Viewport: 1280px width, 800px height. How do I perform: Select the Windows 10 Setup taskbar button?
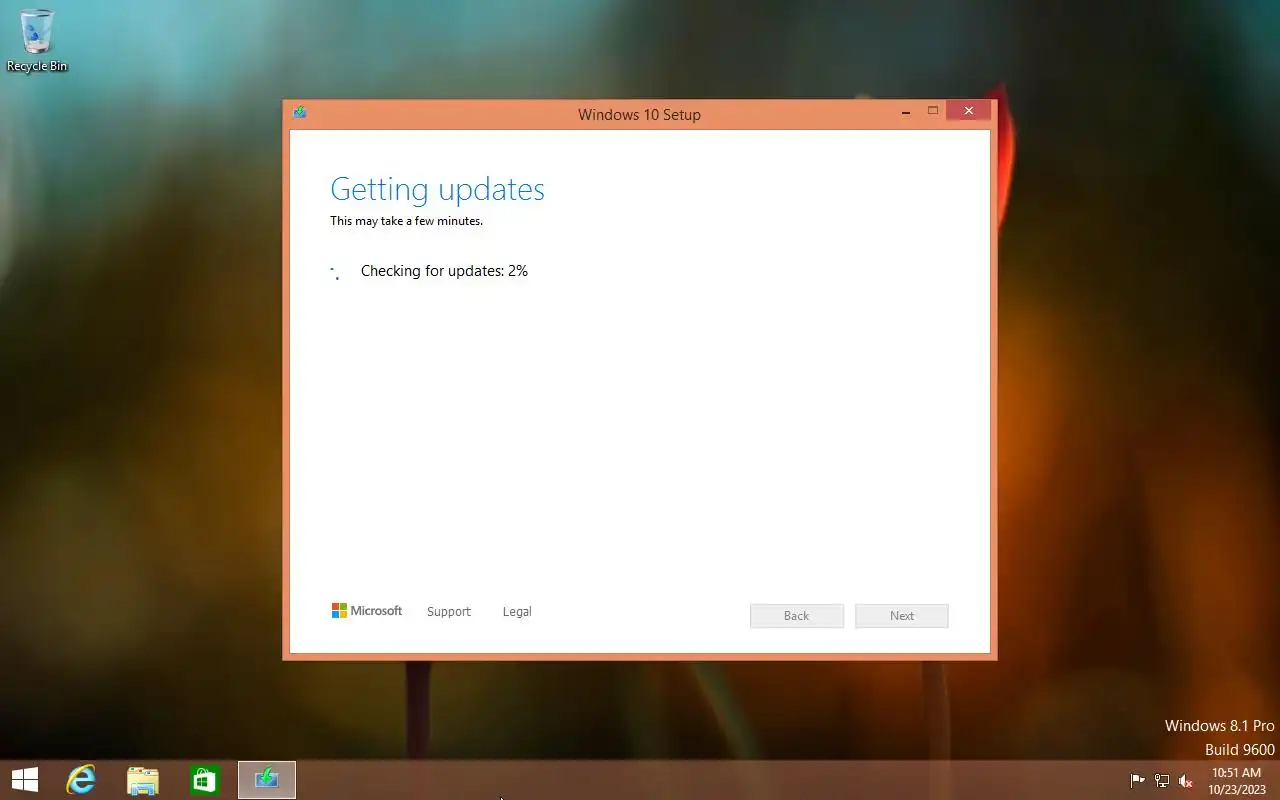click(x=267, y=780)
